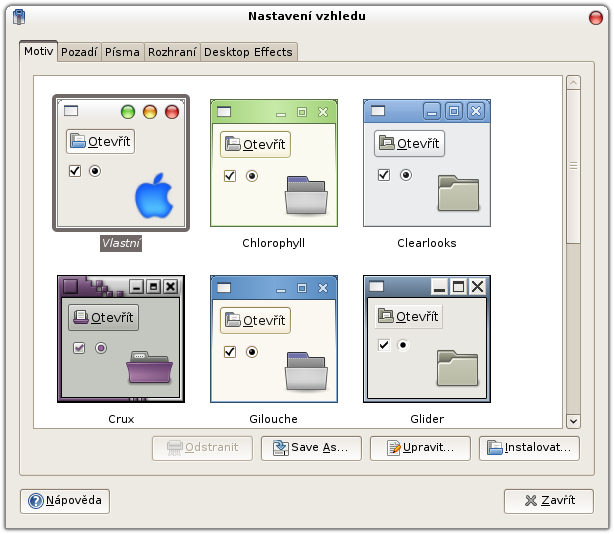Screen dimensions: 614x534
Task: Click the gray folder icon in Gilouche preview
Action: 306,371
